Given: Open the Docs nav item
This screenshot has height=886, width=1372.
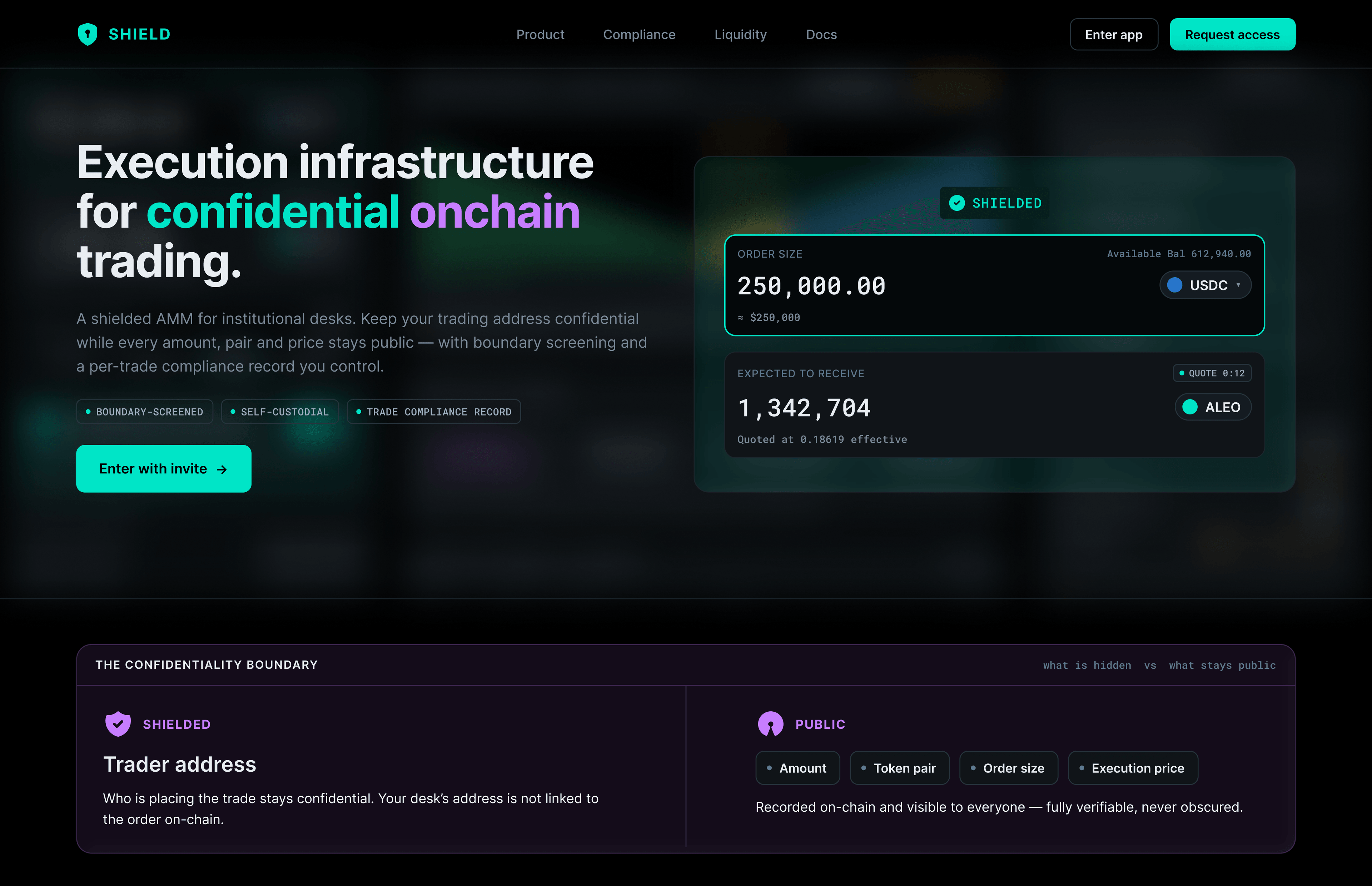Looking at the screenshot, I should 821,35.
